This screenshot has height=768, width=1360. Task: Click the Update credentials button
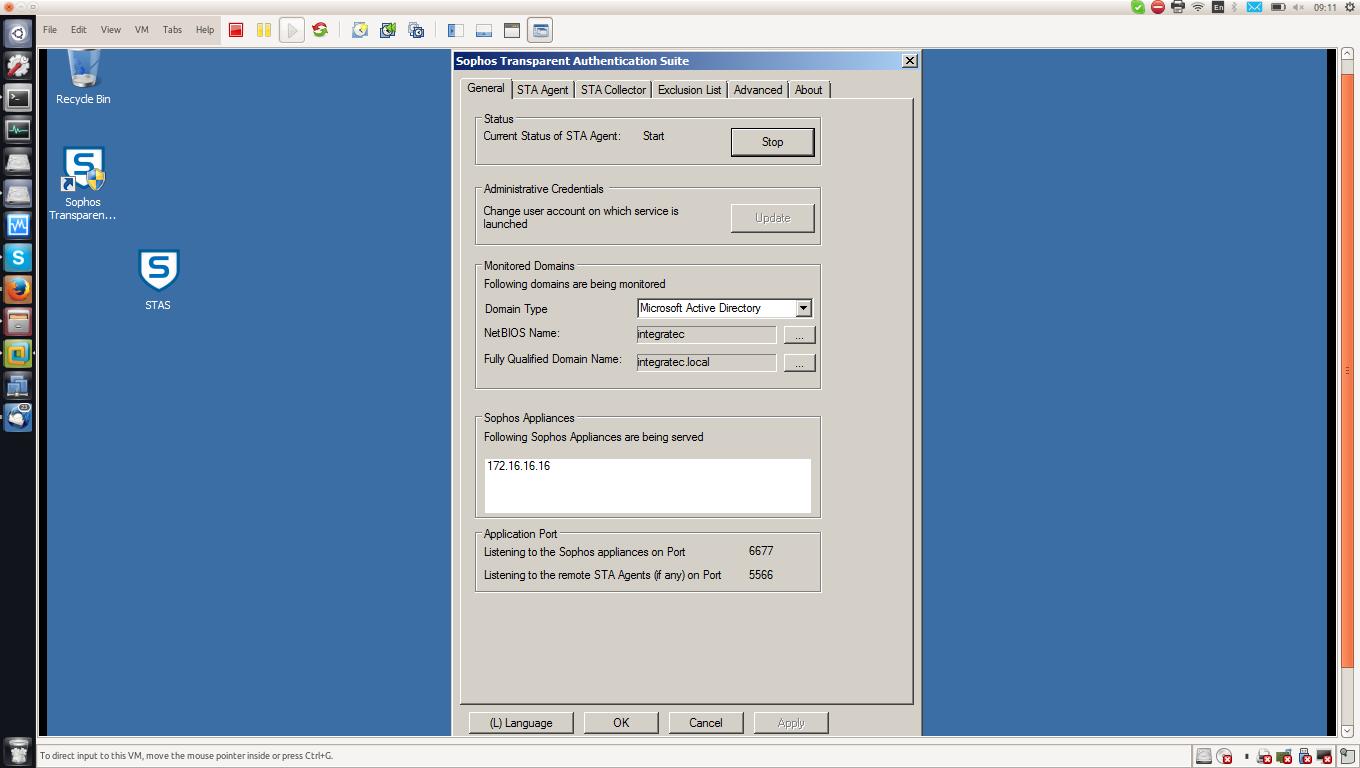[772, 218]
